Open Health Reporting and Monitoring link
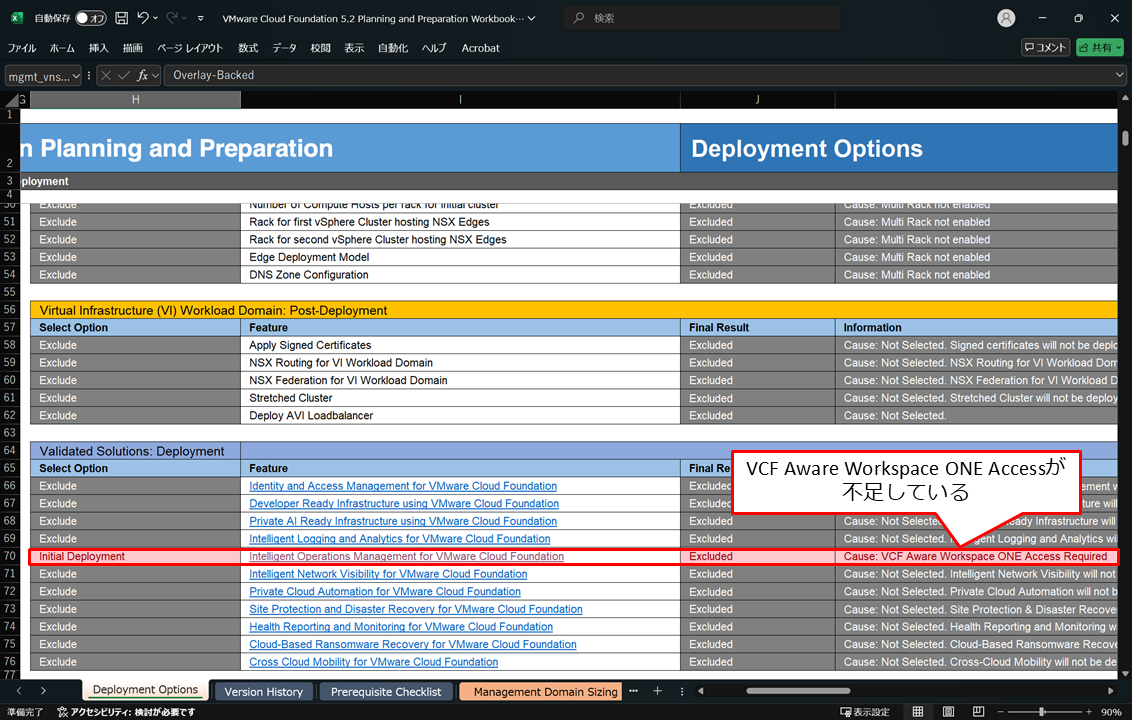This screenshot has height=720, width=1132. coord(401,627)
